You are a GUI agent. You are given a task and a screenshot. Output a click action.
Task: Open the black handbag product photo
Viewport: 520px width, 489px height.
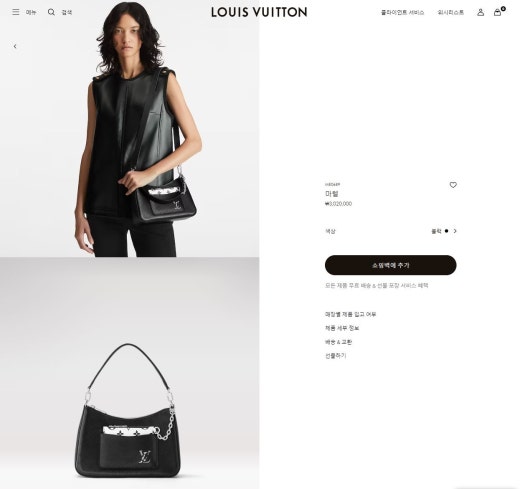pyautogui.click(x=129, y=373)
